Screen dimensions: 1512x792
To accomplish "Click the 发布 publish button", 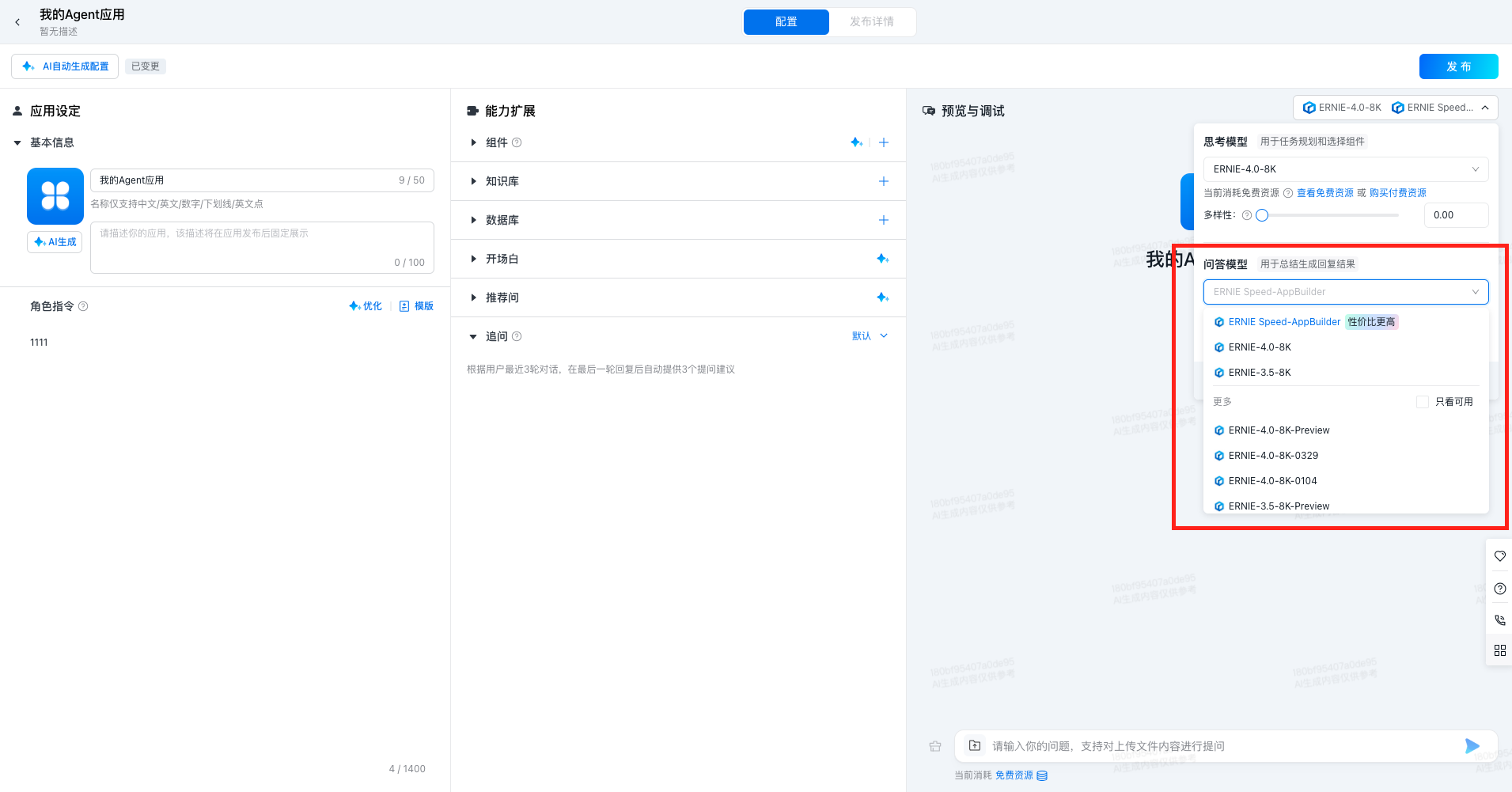I will tap(1458, 66).
